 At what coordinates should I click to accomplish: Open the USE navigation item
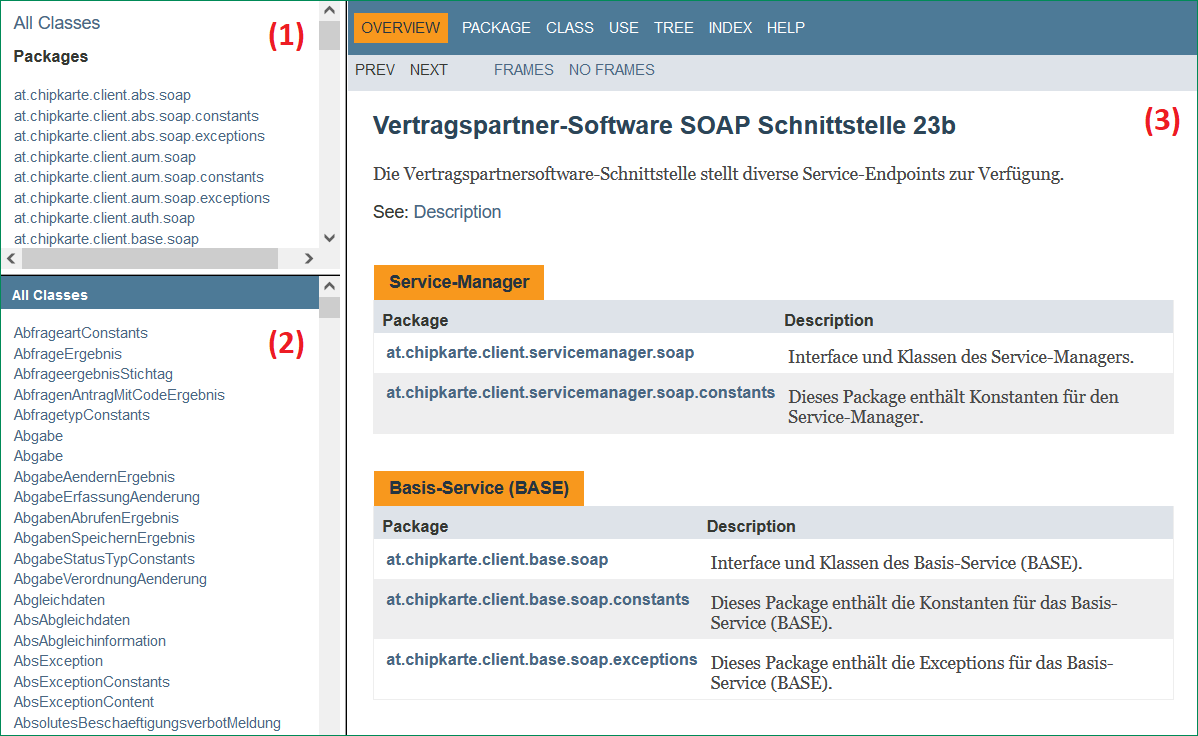(x=623, y=28)
